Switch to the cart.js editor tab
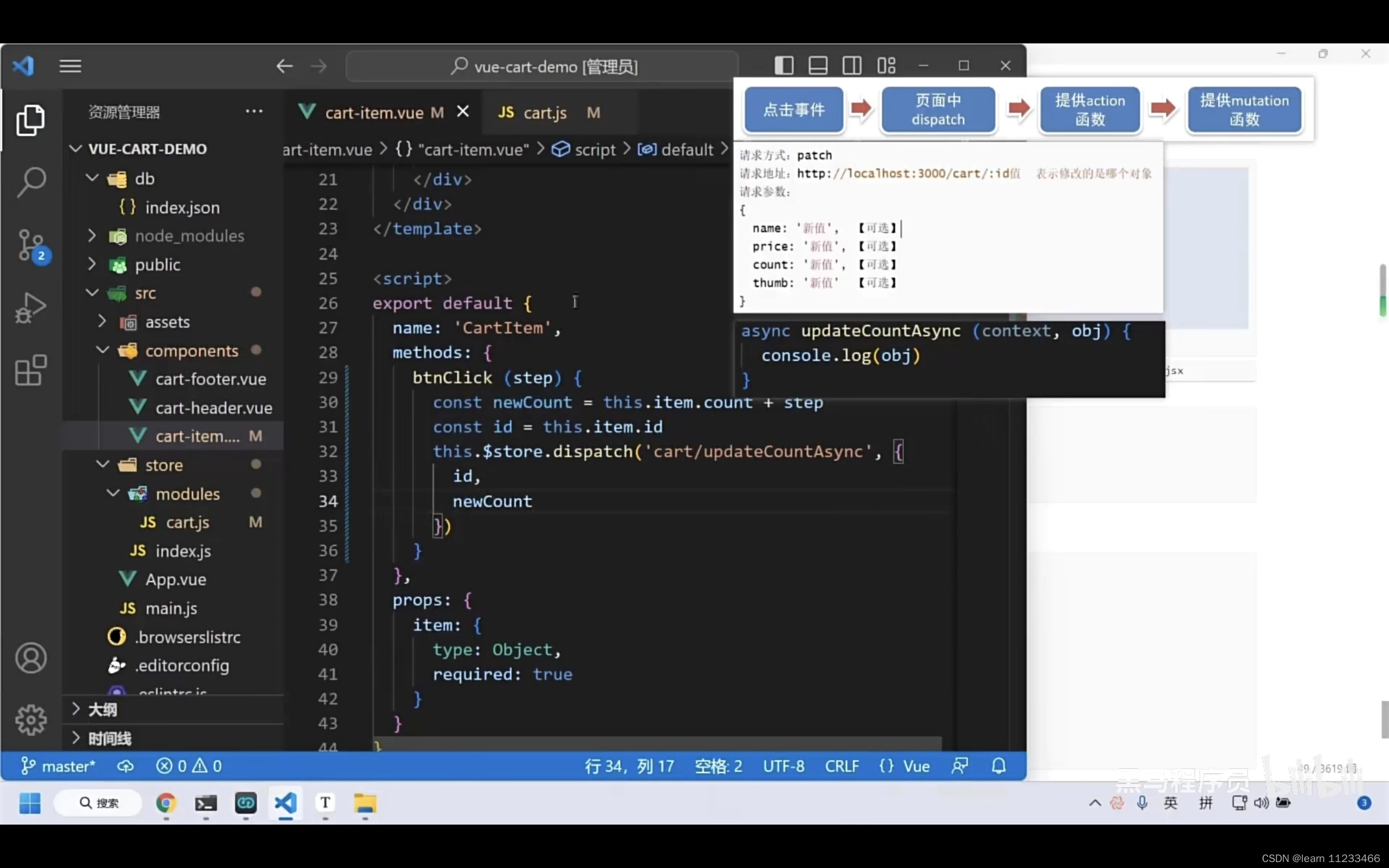This screenshot has height=868, width=1389. tap(544, 113)
